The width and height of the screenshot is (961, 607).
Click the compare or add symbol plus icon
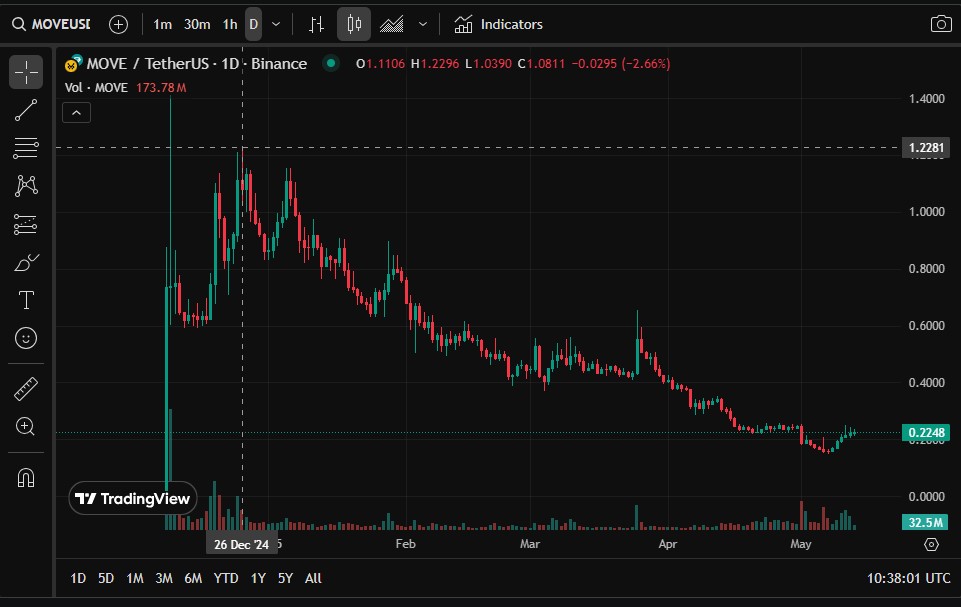pyautogui.click(x=118, y=25)
